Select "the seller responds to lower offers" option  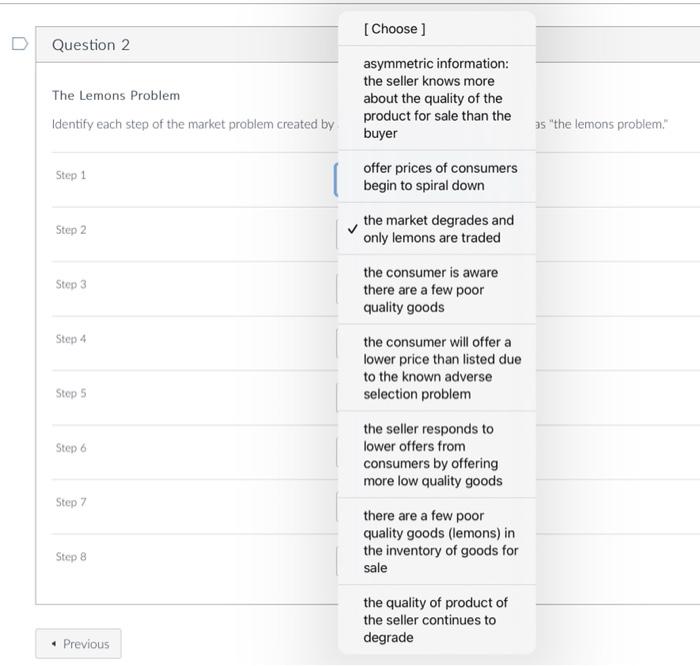[x=432, y=455]
